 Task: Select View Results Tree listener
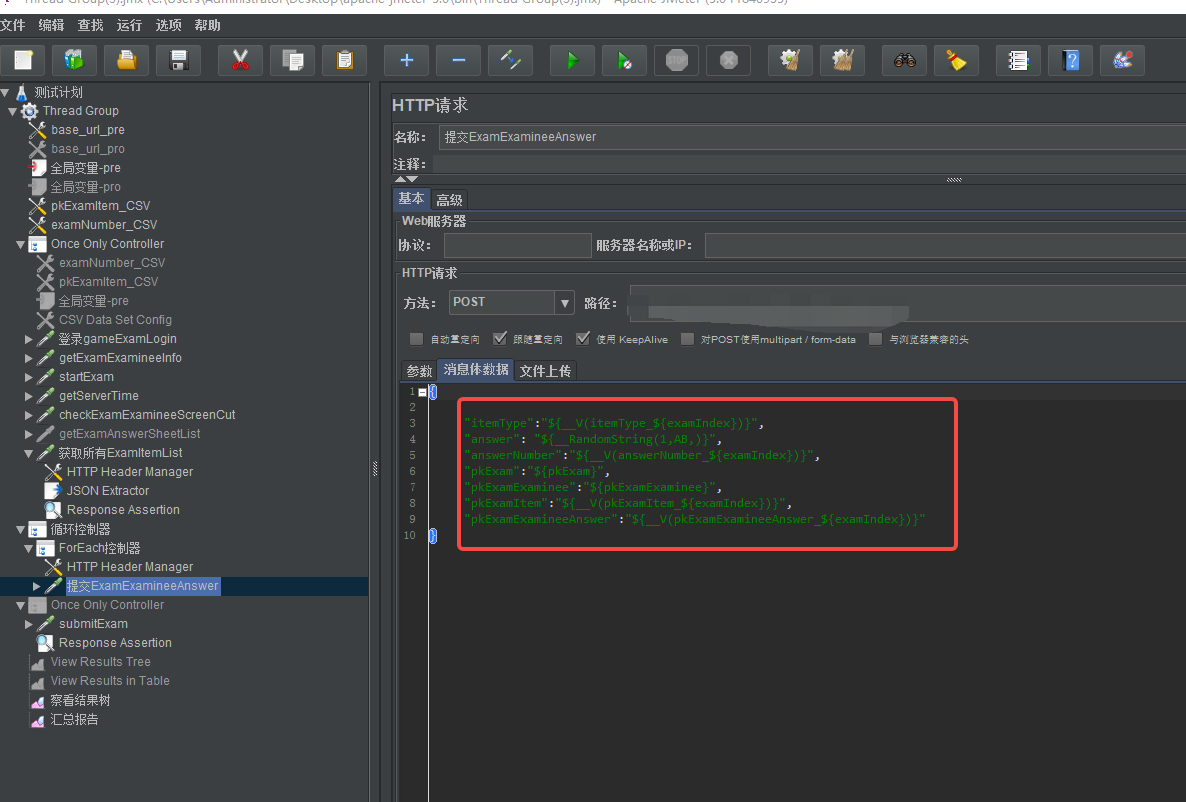coord(101,662)
